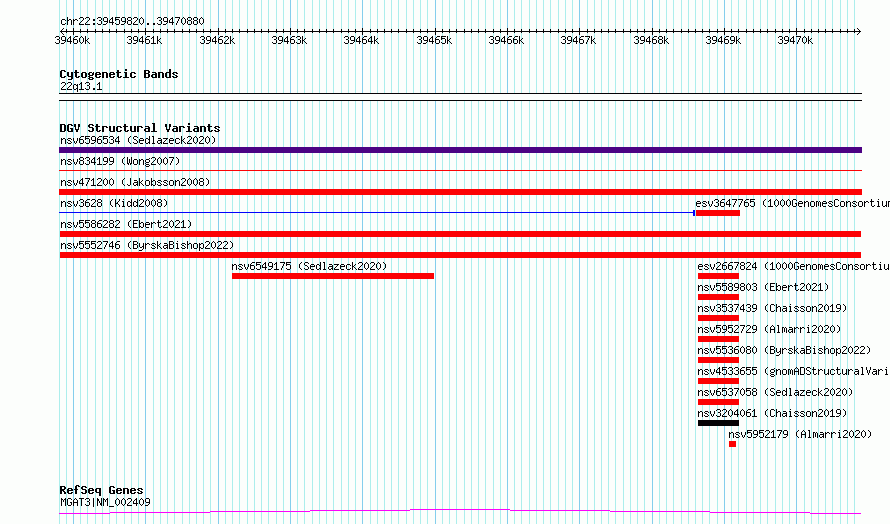Image resolution: width=890 pixels, height=524 pixels.
Task: Open nsv5952179 (Almarri2020) variant label
Action: (800, 434)
